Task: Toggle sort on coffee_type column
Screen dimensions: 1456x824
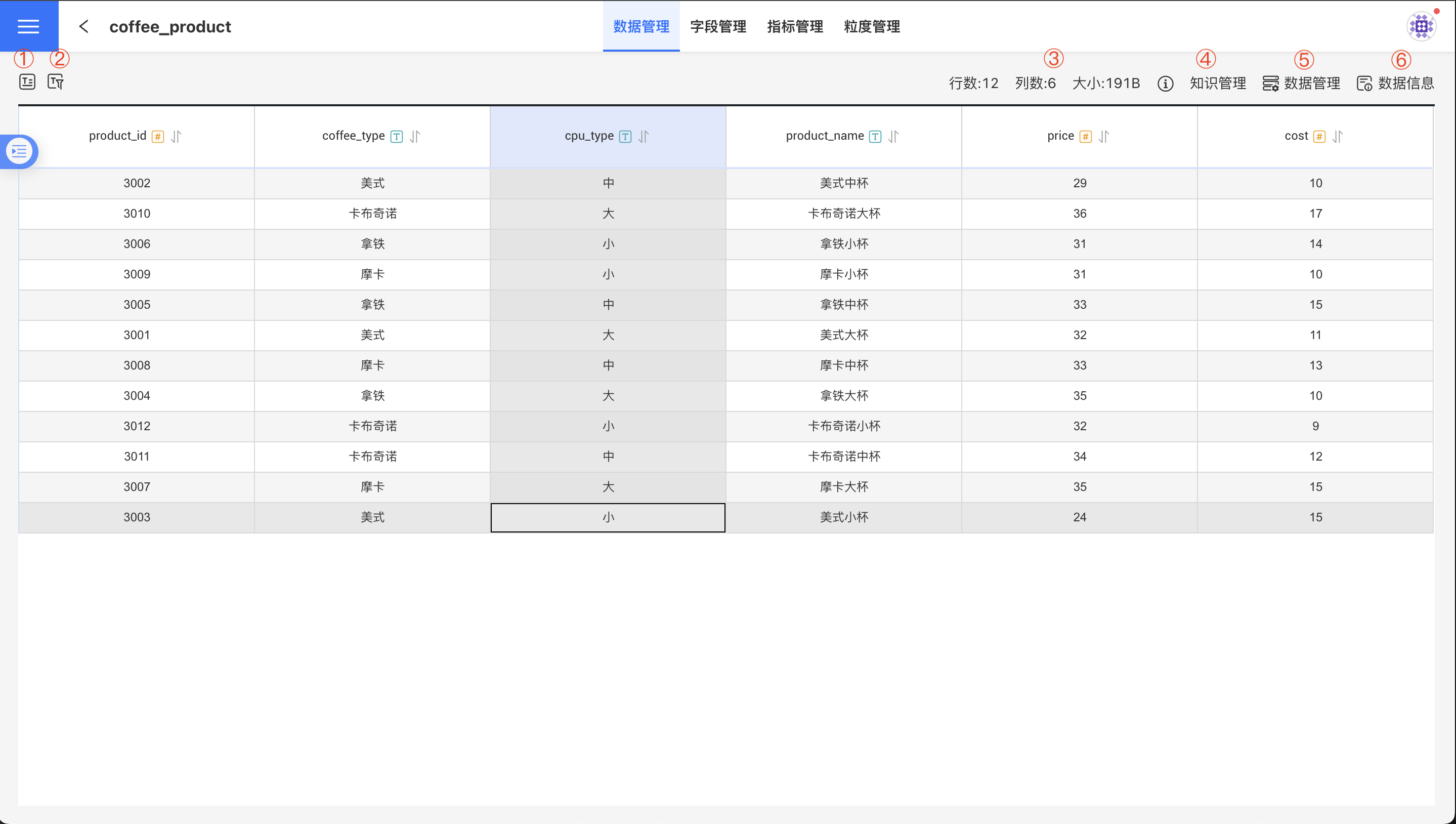Action: (415, 136)
